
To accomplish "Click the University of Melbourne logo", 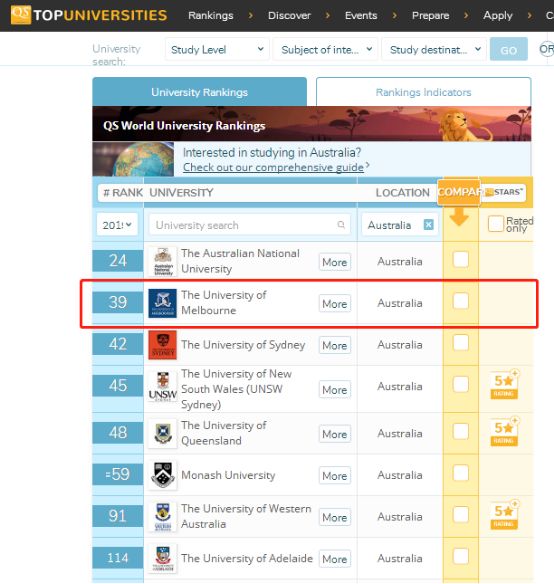I will tap(162, 303).
